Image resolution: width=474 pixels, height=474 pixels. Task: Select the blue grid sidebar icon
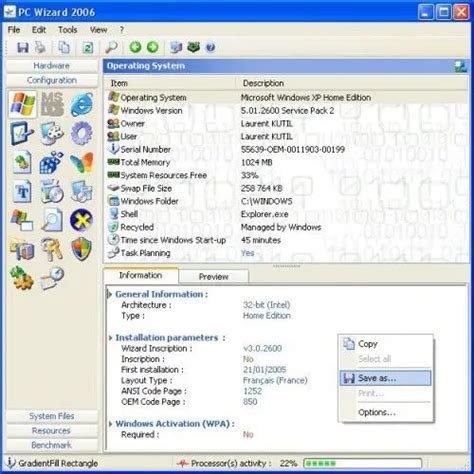(x=52, y=163)
